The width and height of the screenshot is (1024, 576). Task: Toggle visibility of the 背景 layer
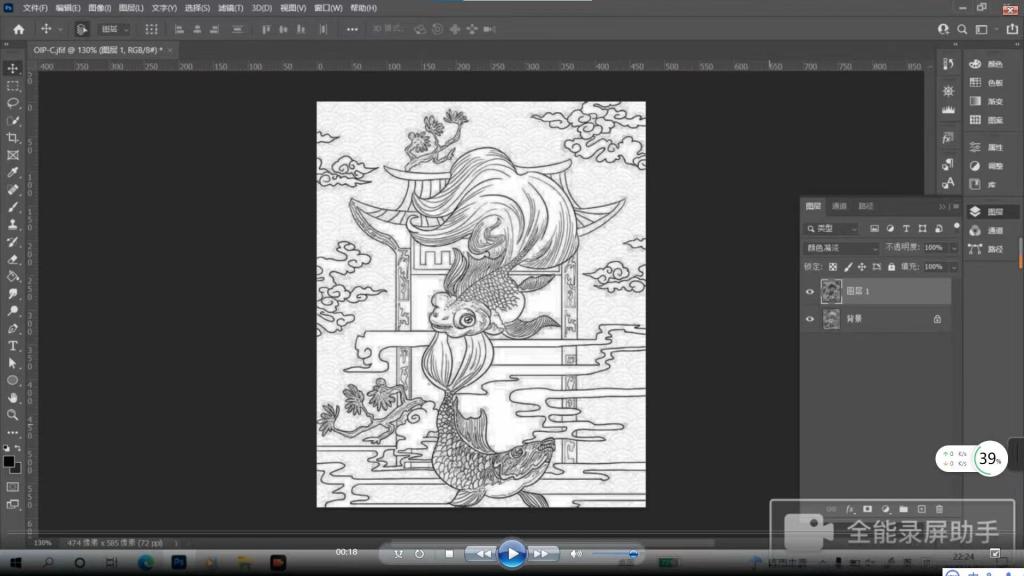[x=810, y=319]
